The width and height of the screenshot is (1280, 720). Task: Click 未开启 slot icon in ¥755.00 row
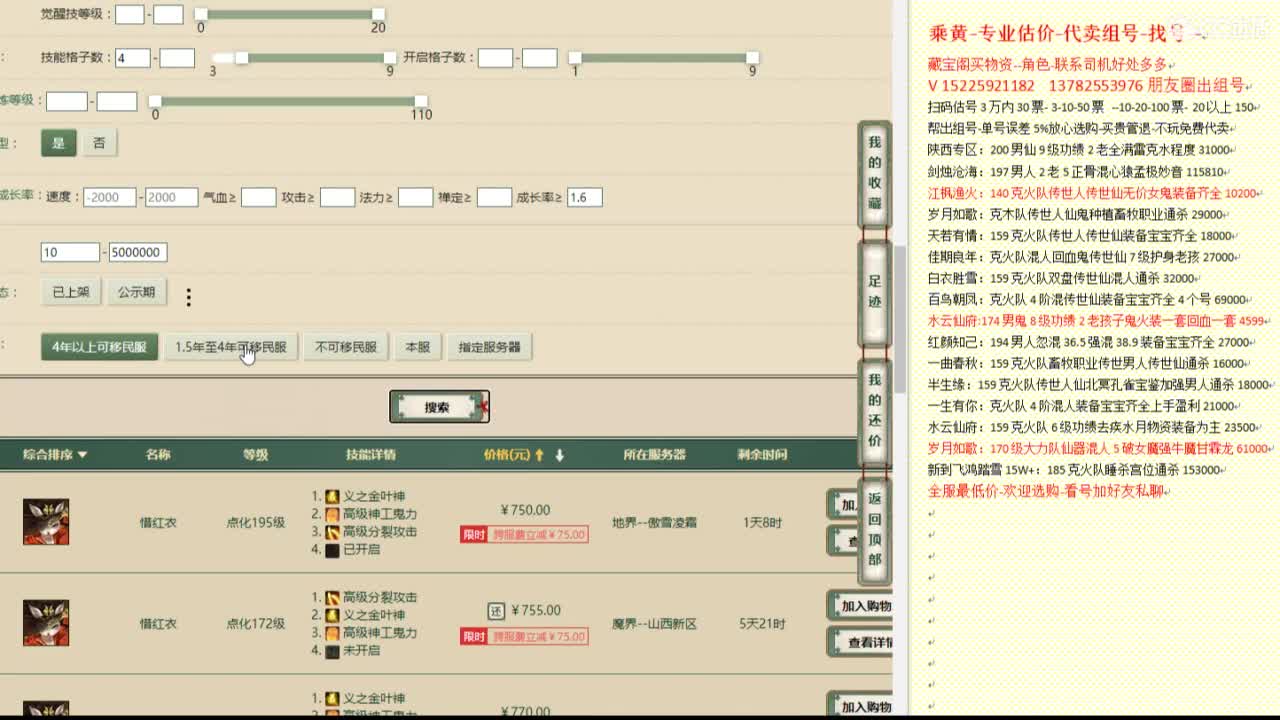[x=331, y=651]
